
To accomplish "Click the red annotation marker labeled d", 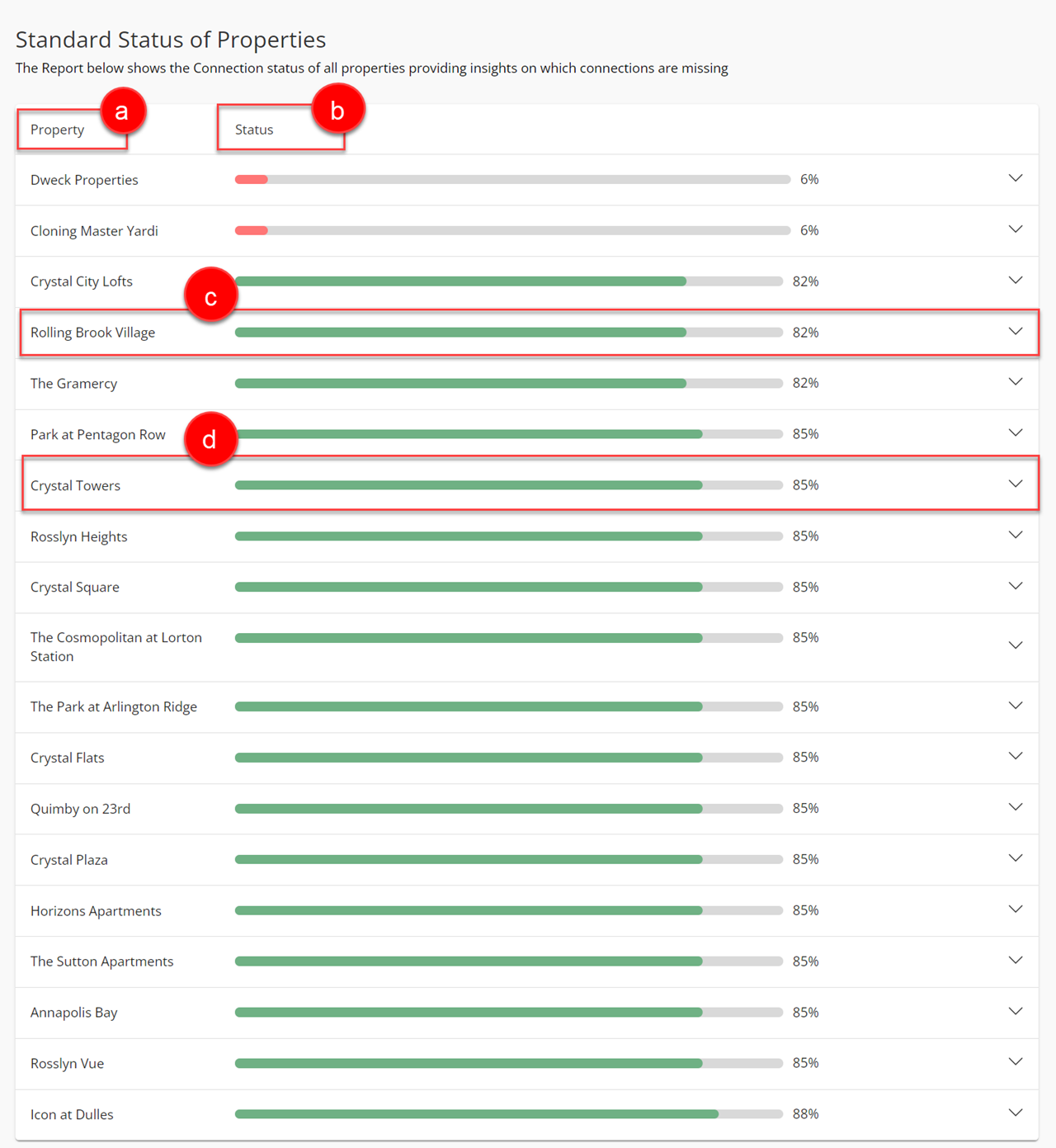I will [x=210, y=439].
